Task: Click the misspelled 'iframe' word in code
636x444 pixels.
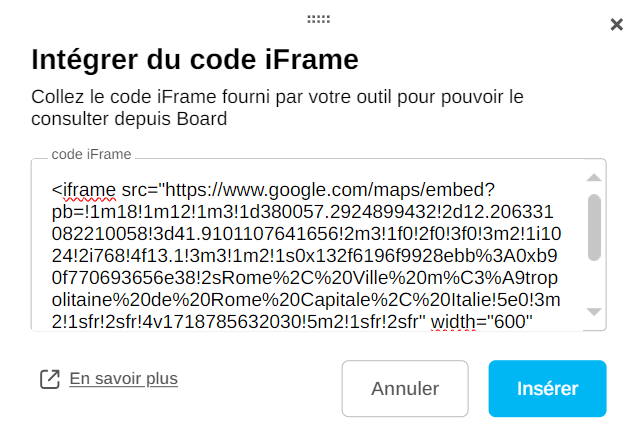Action: click(88, 190)
